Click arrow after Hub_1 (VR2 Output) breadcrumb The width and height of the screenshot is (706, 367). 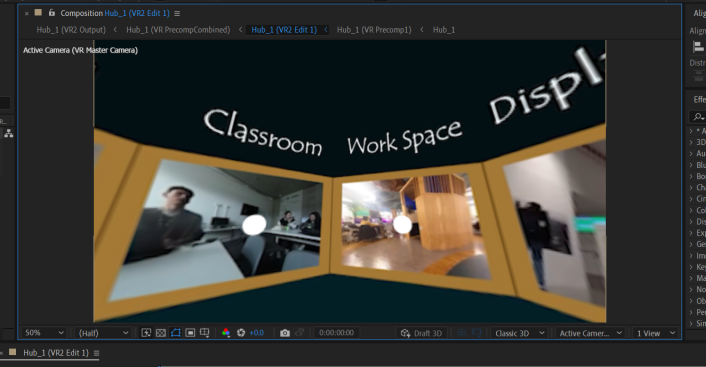point(116,30)
